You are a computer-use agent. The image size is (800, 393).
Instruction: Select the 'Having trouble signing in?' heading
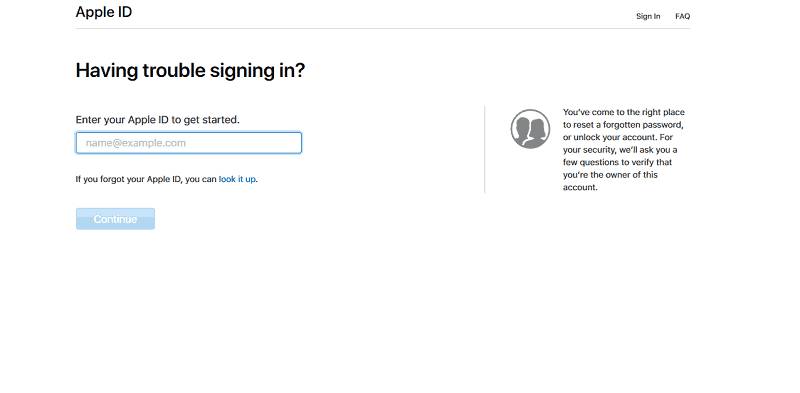tap(190, 70)
